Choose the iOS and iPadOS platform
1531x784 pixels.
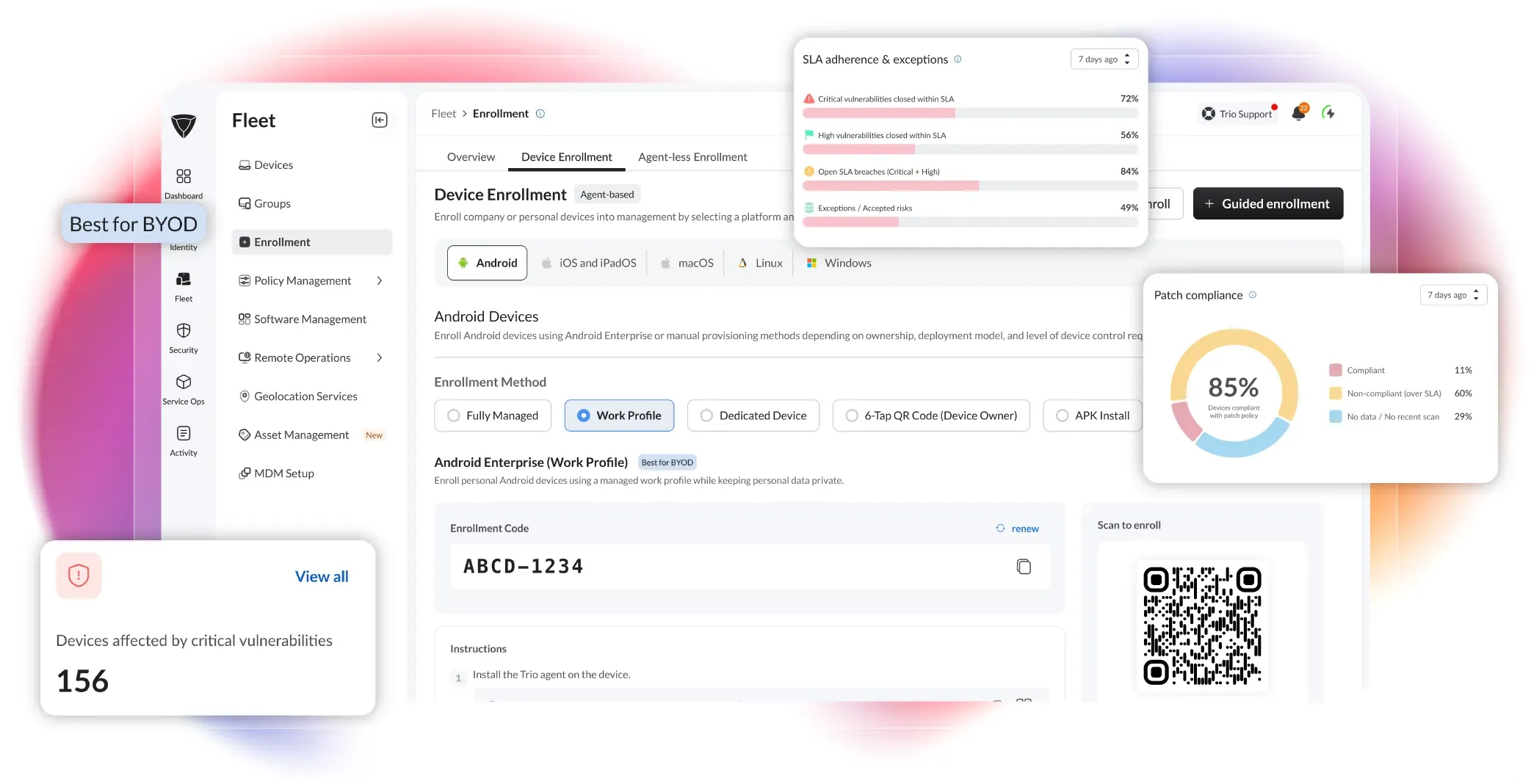click(x=589, y=263)
